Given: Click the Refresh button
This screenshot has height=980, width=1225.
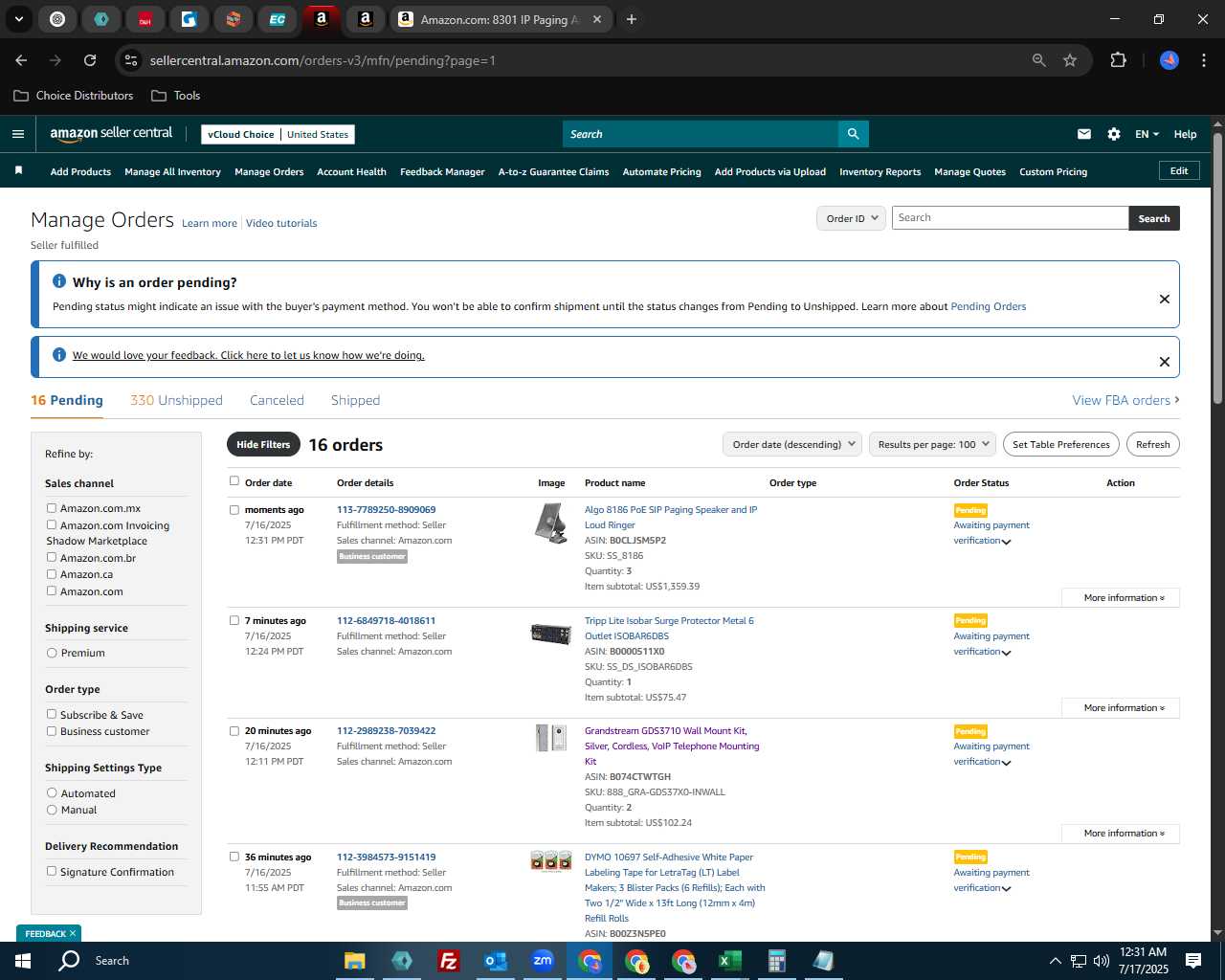Looking at the screenshot, I should tap(1153, 444).
